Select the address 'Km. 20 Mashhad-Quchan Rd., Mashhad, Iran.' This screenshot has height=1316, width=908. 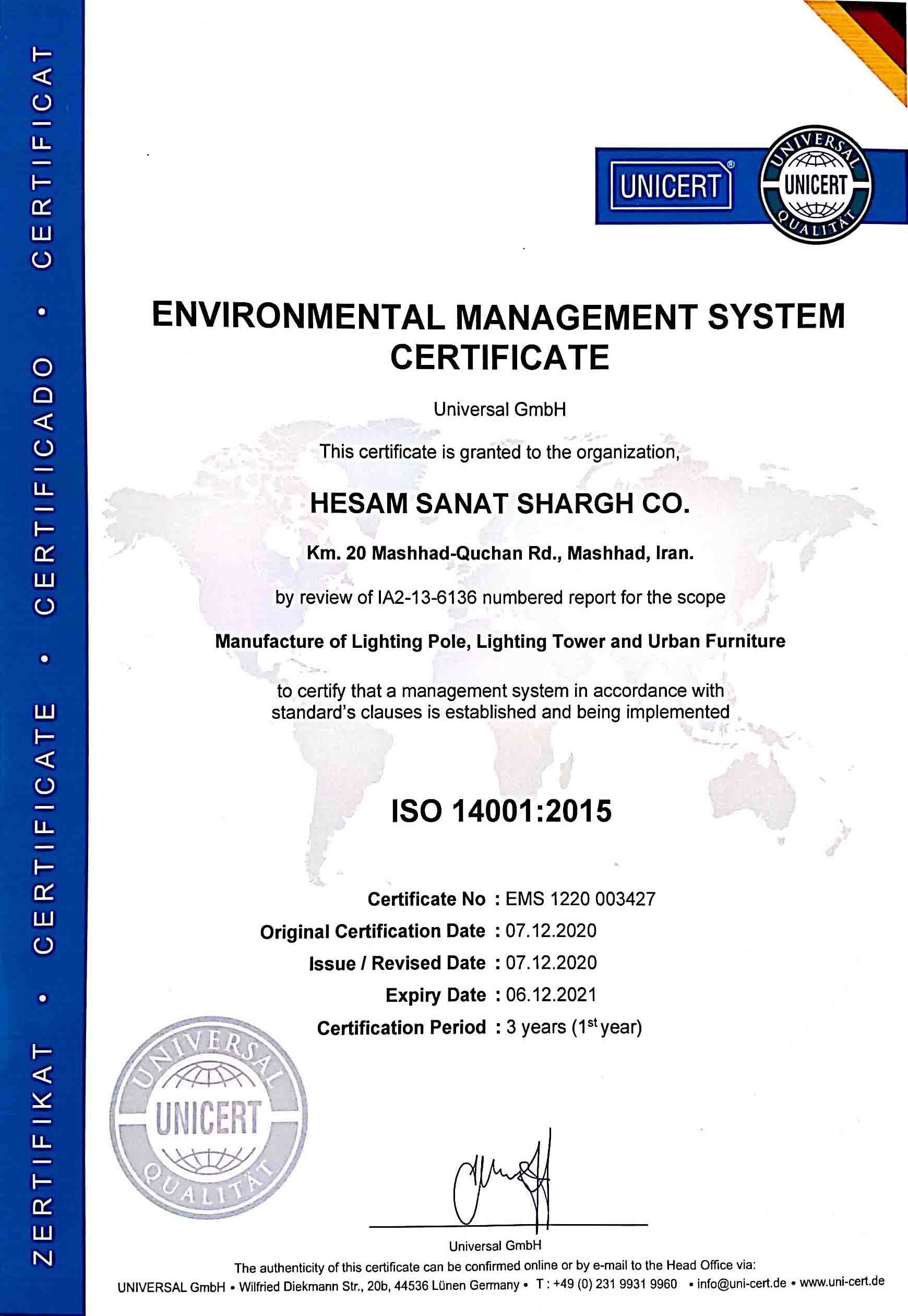pyautogui.click(x=500, y=553)
